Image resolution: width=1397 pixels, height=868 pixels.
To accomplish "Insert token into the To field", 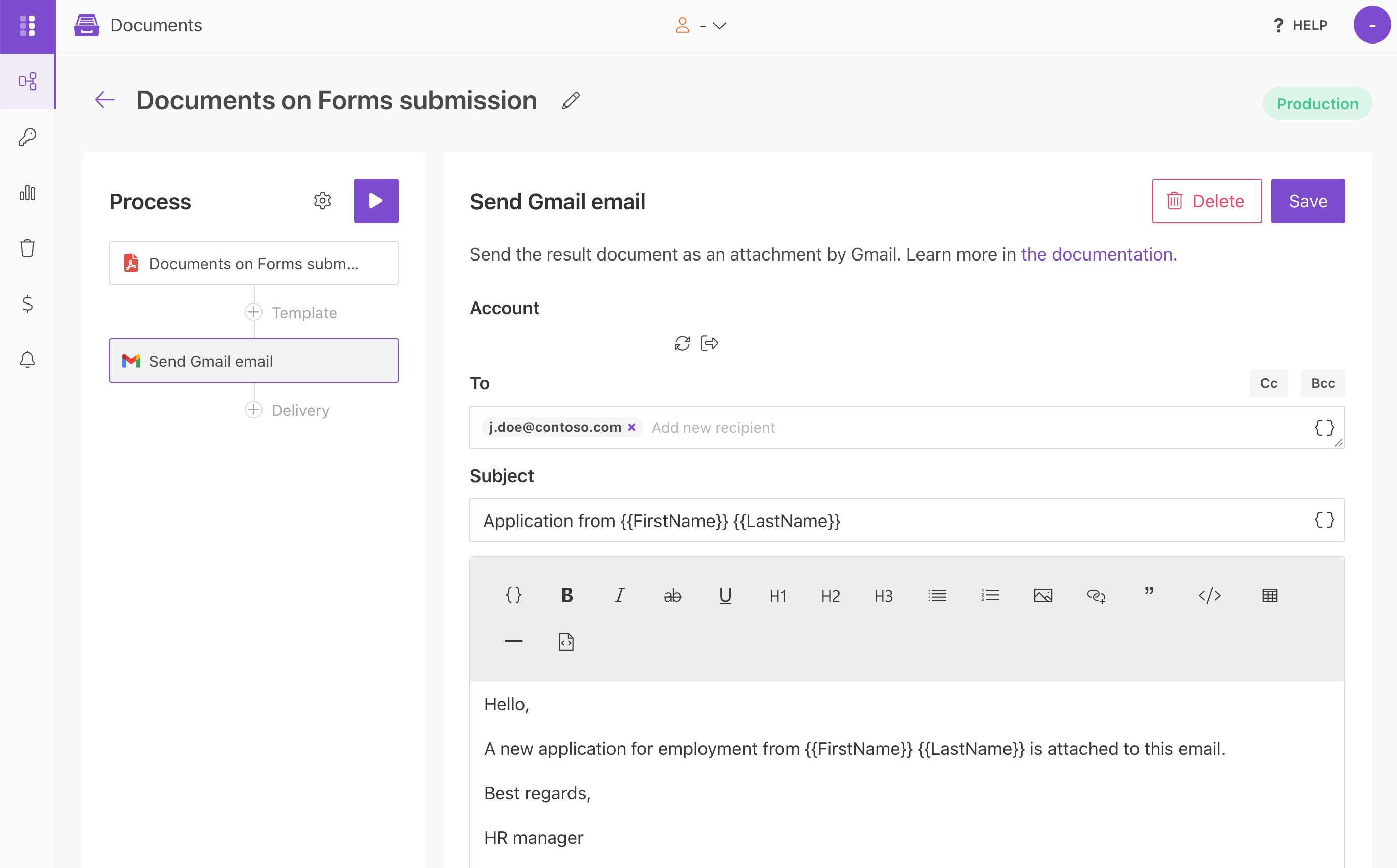I will pos(1324,428).
